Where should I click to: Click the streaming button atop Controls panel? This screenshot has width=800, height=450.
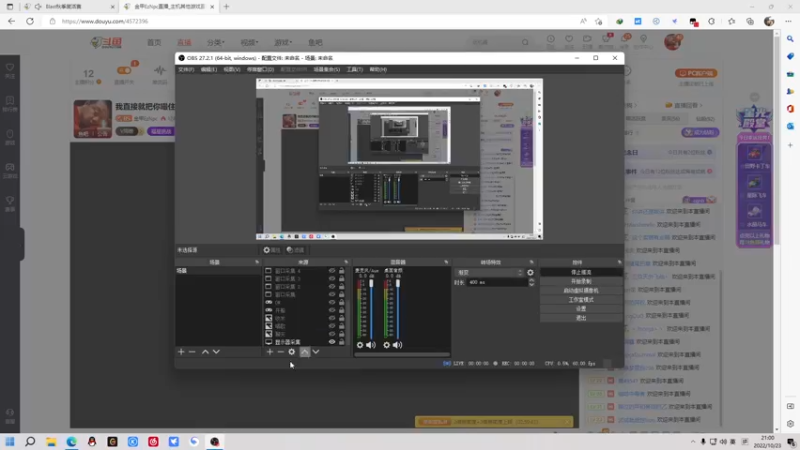581,272
